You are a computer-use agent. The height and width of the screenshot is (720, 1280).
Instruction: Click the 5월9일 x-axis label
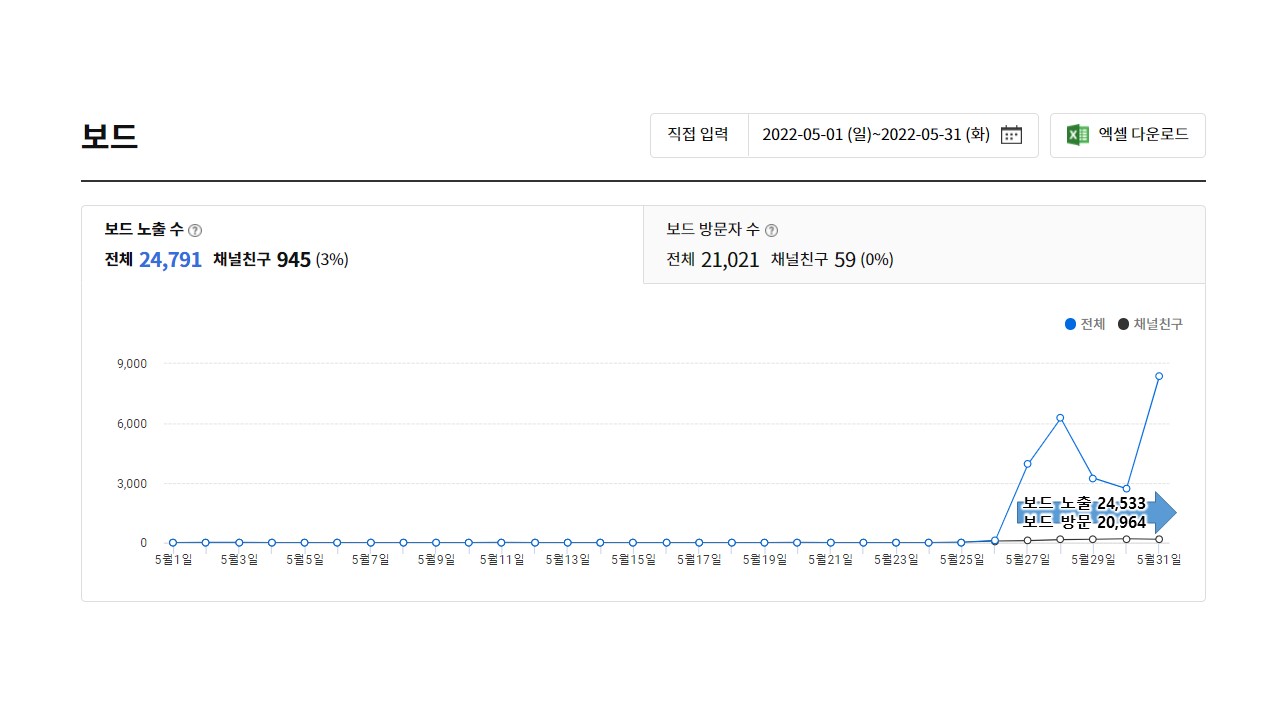click(436, 561)
